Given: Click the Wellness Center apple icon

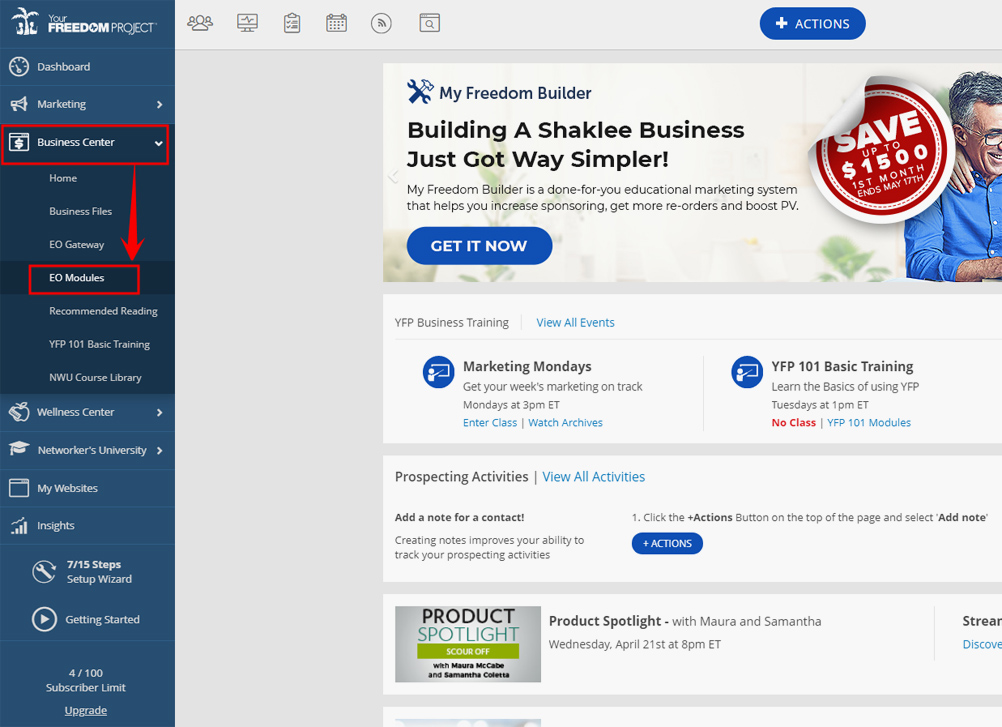Looking at the screenshot, I should coord(19,412).
